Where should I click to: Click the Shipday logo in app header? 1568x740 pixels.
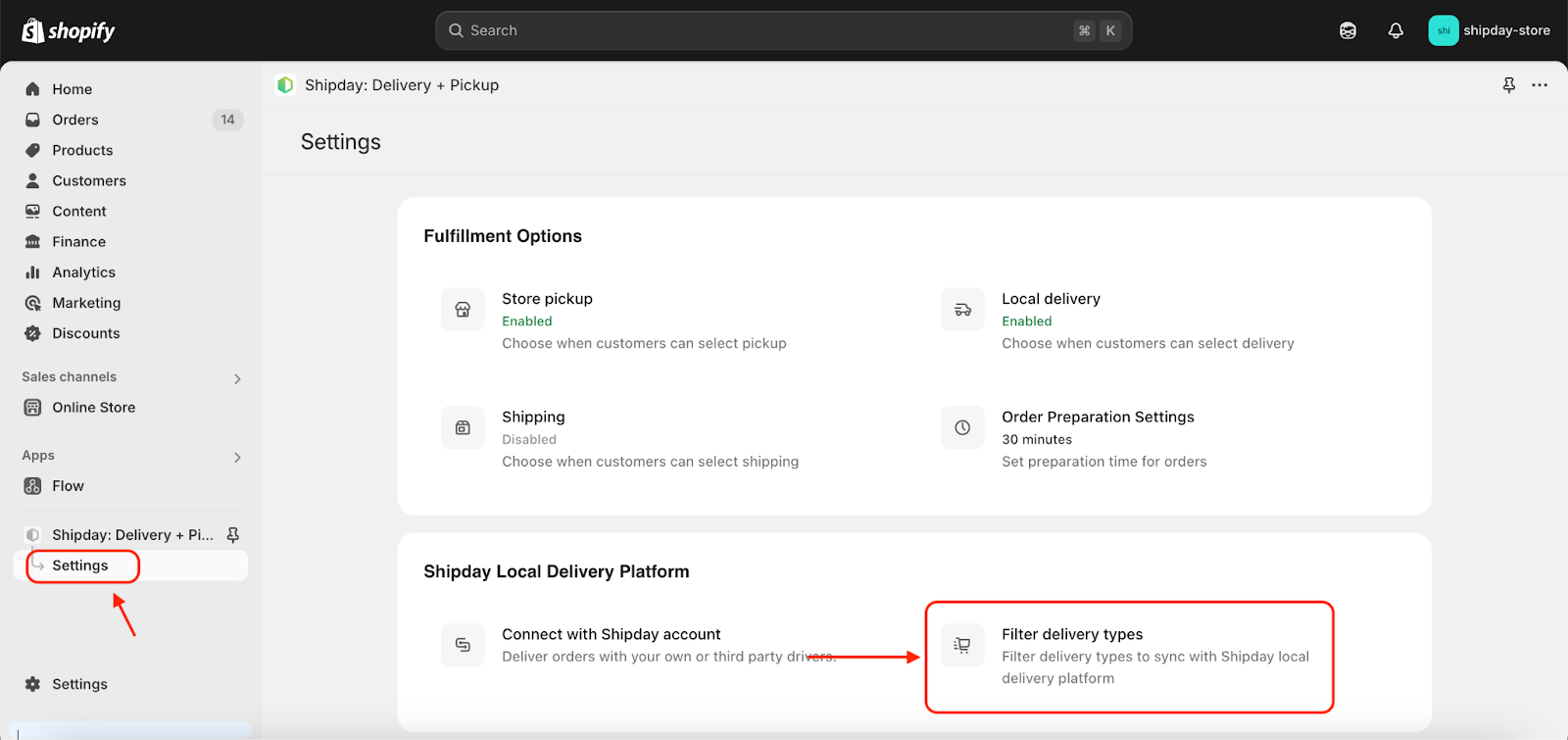click(x=285, y=85)
